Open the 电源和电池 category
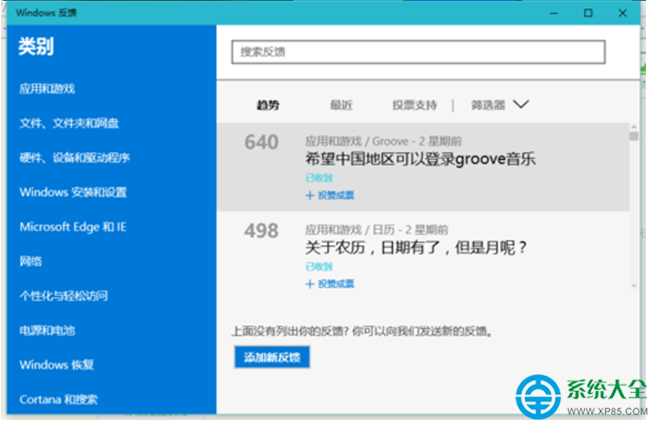This screenshot has height=422, width=650. click(47, 330)
